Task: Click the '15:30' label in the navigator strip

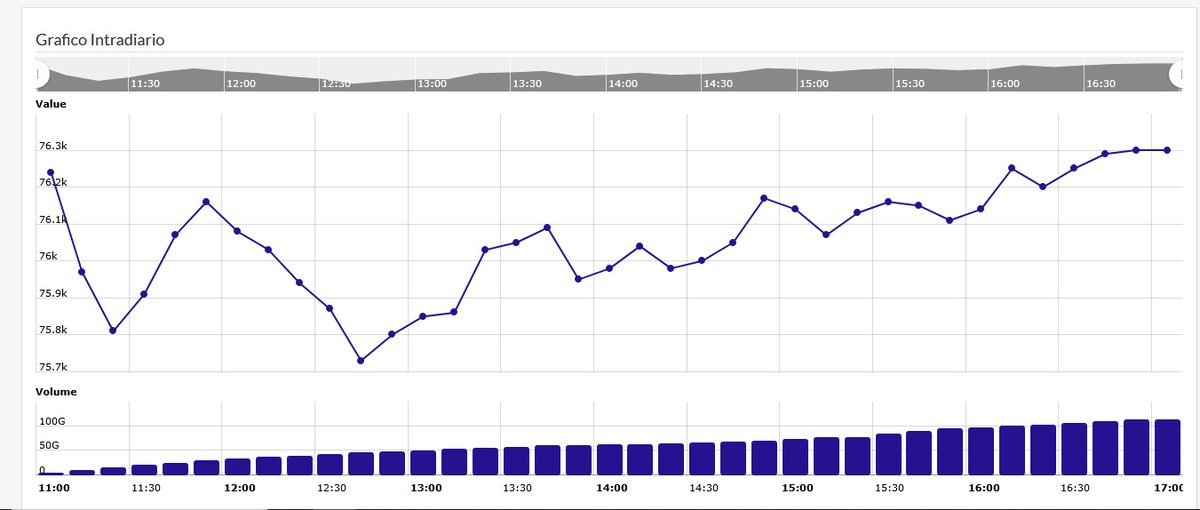Action: click(909, 84)
